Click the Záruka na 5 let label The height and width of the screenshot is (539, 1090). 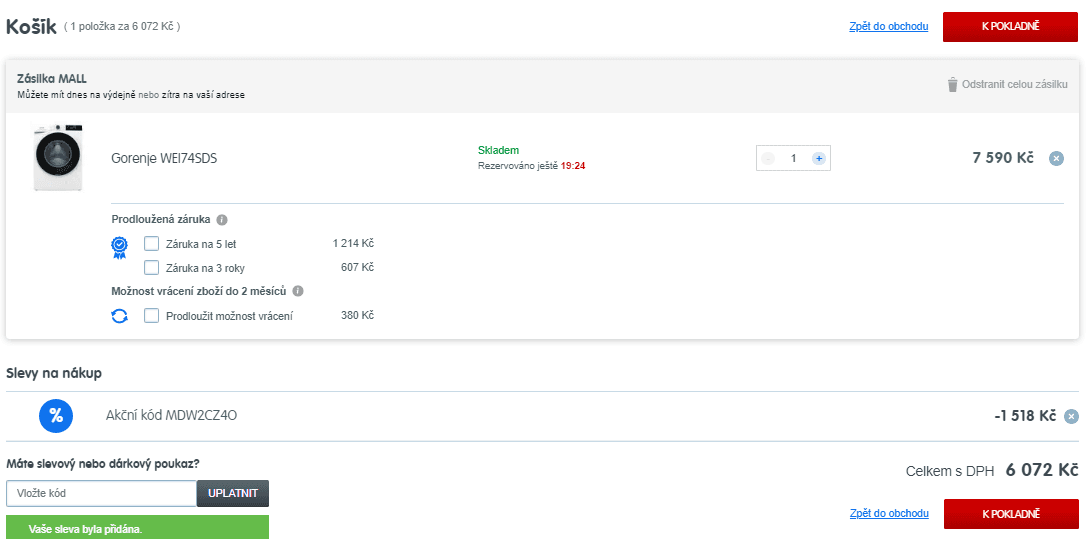point(201,244)
